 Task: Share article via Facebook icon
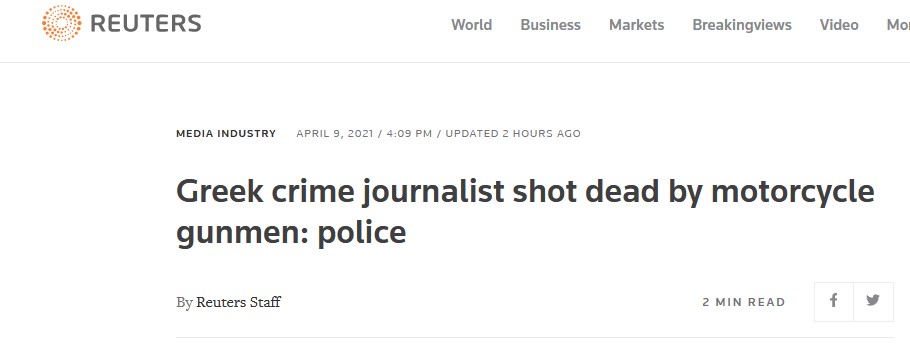(833, 301)
